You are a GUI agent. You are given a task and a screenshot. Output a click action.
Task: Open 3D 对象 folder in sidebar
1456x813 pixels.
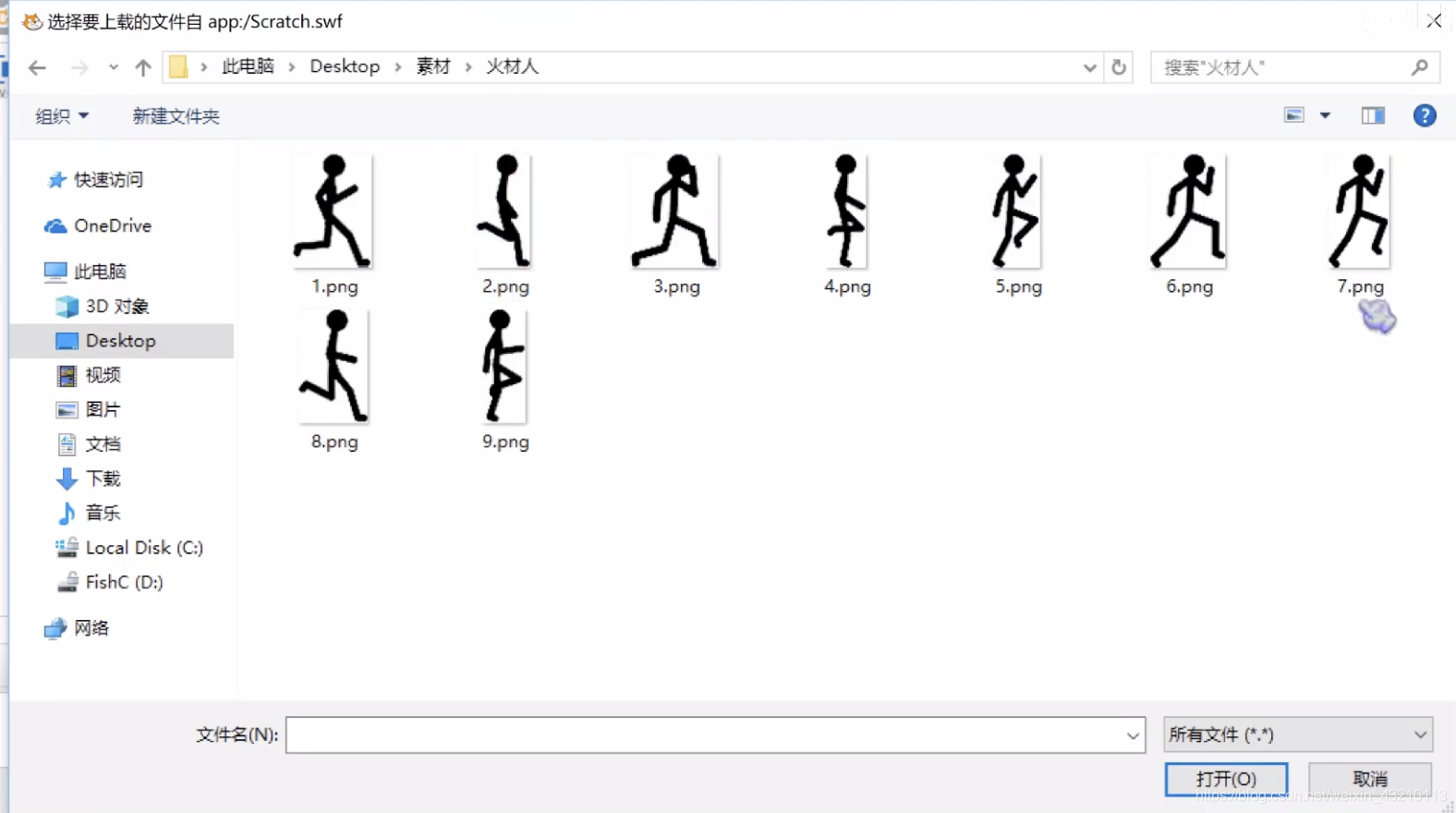point(103,306)
